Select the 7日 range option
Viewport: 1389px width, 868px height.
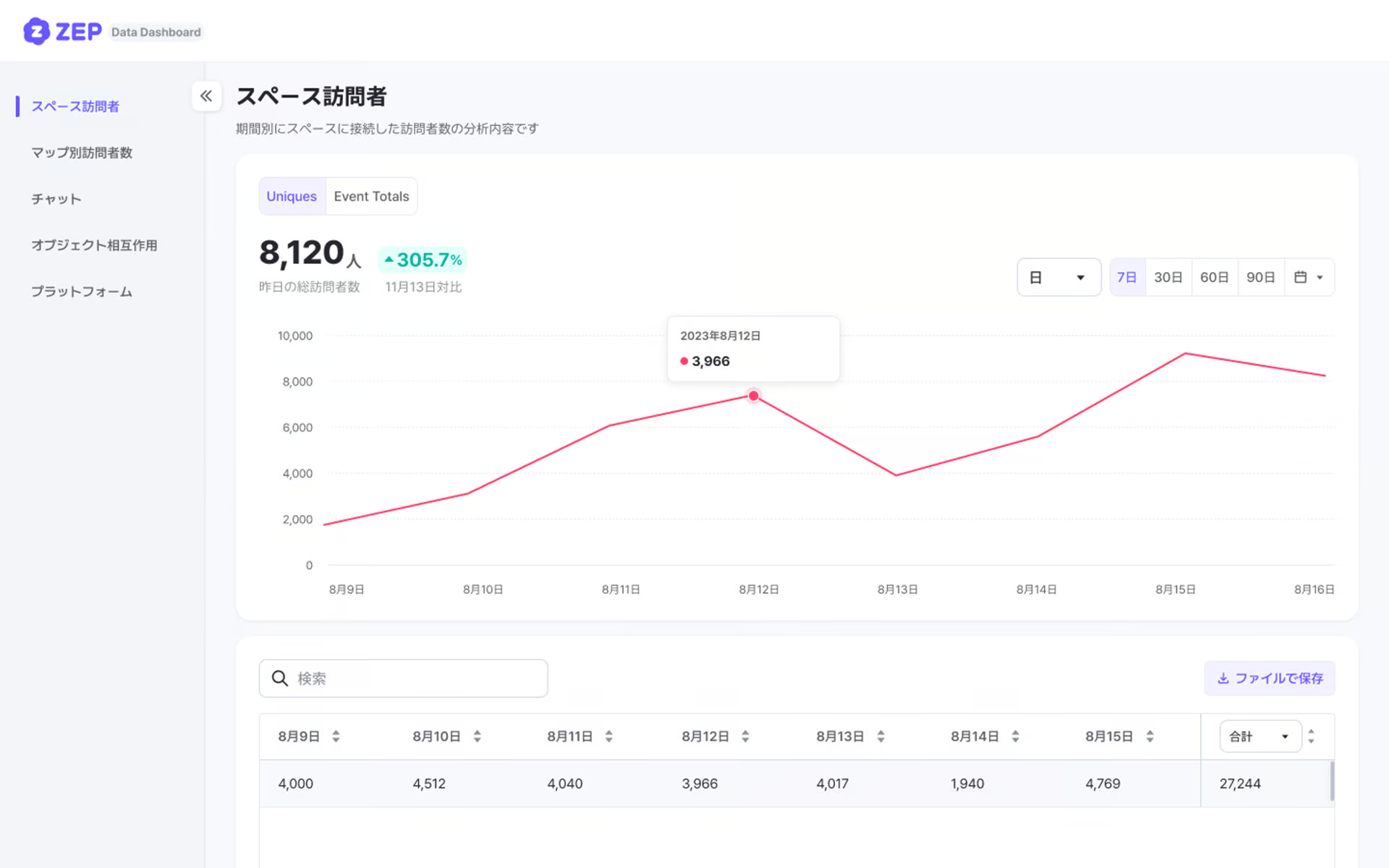(1126, 277)
